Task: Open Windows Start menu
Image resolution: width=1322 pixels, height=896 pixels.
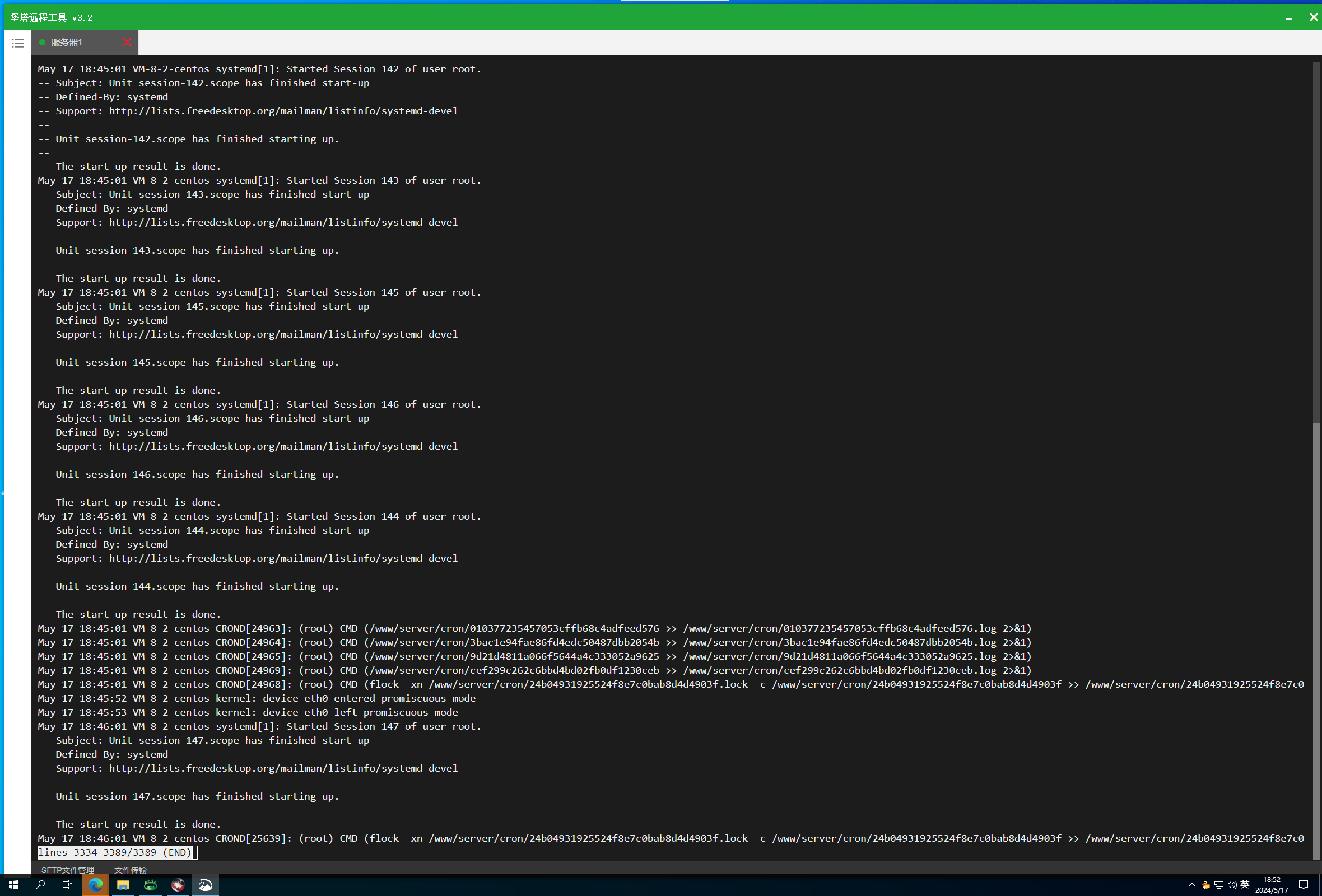Action: [x=13, y=885]
